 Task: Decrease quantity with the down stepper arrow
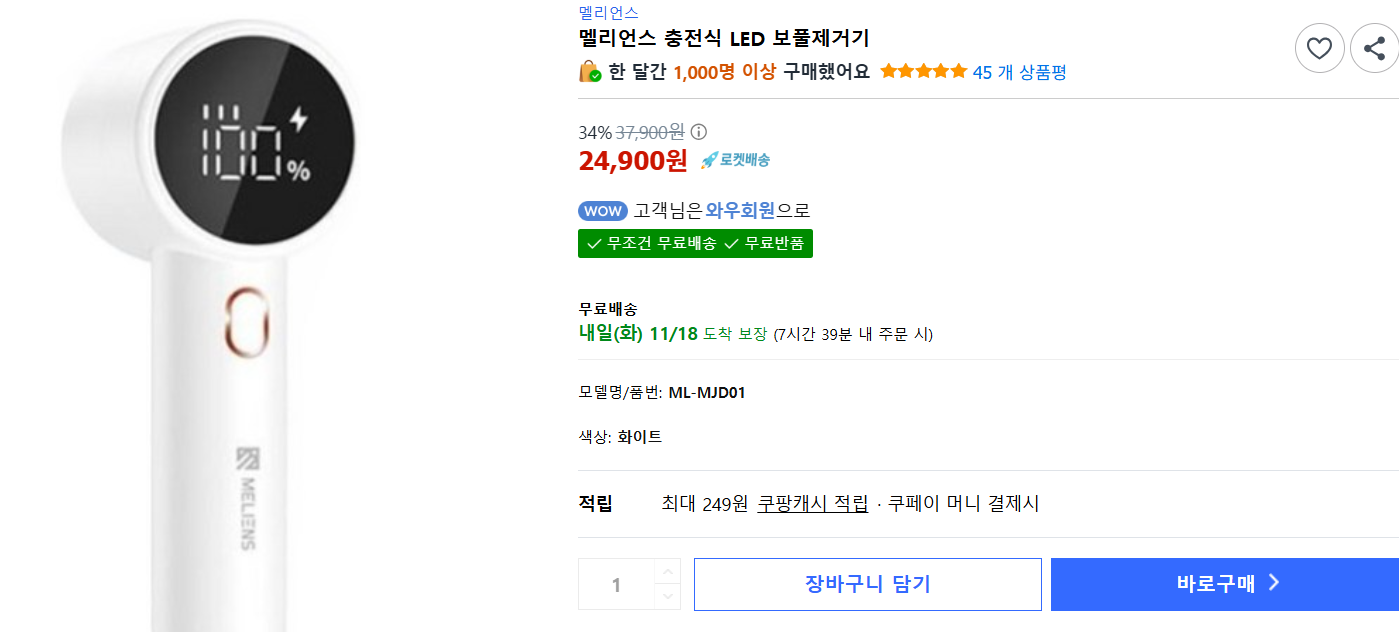[667, 598]
